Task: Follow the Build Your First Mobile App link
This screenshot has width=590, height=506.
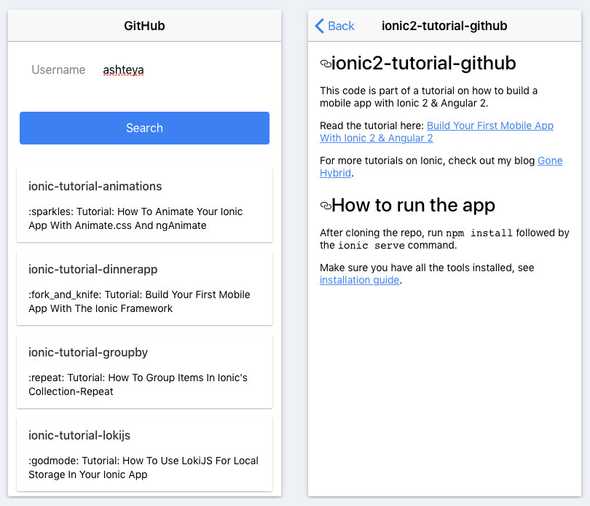Action: 490,126
